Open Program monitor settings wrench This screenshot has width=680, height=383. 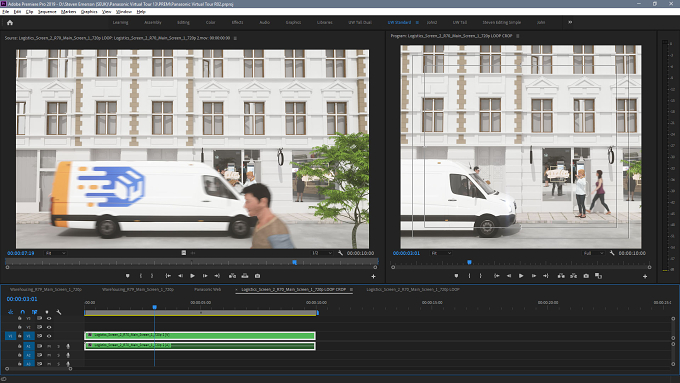[612, 253]
